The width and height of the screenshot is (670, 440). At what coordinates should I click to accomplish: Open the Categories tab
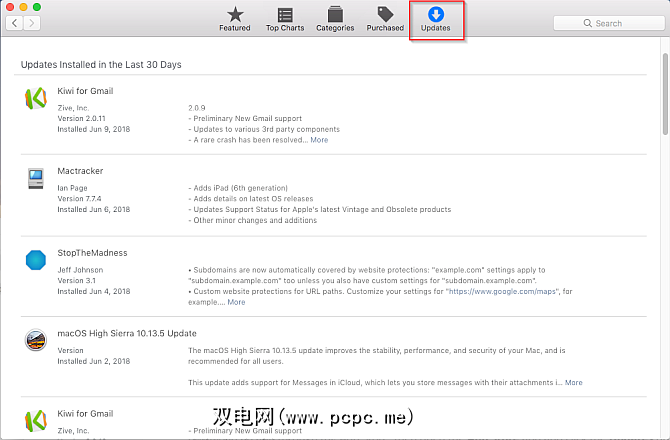(335, 19)
